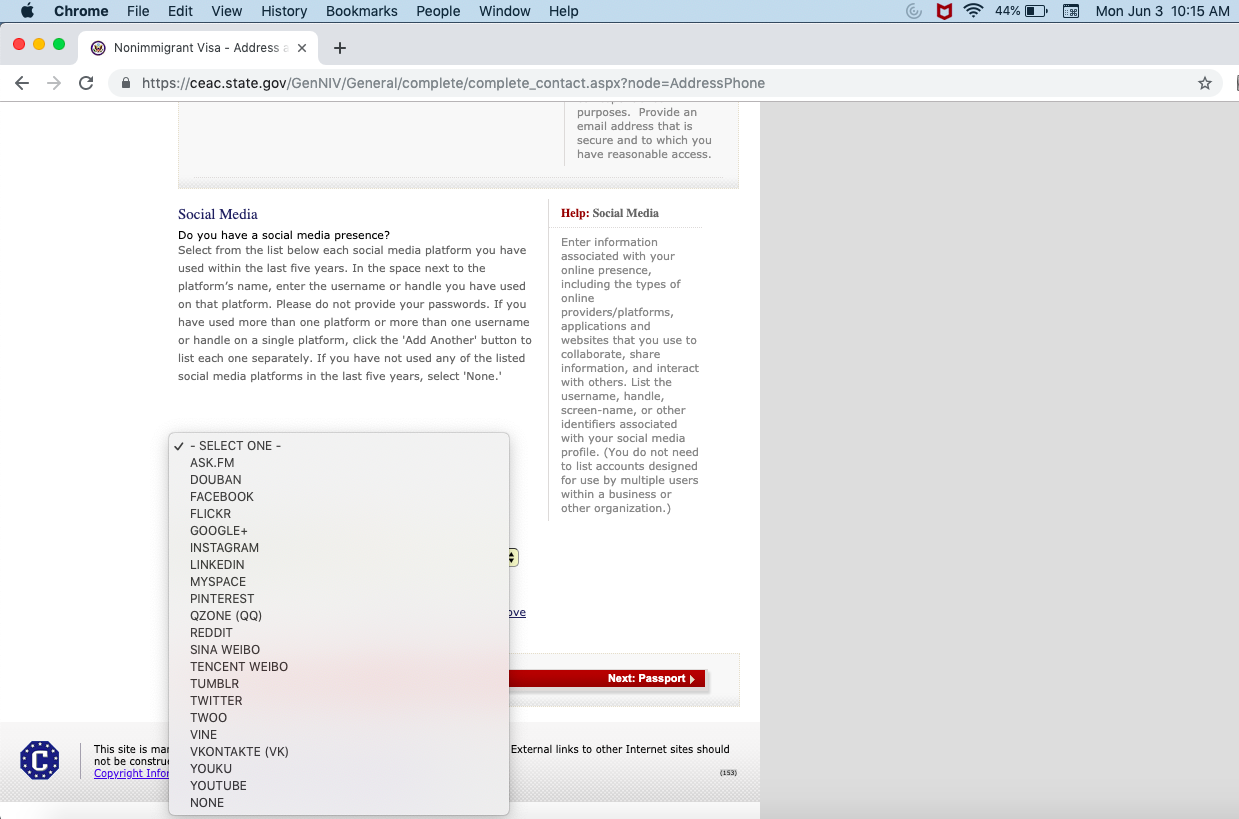Choose FLICKR from the list
This screenshot has height=819, width=1239.
339,514
